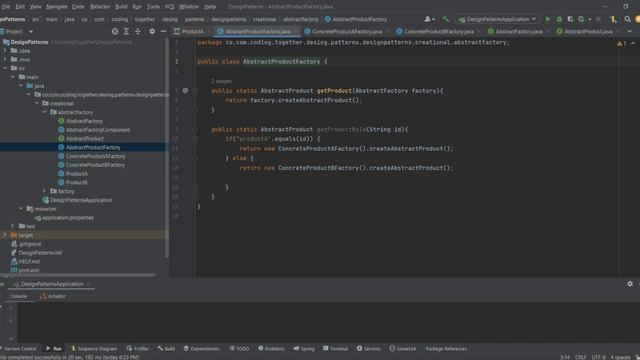Select HELP.md file
This screenshot has height=360, width=640.
(x=29, y=261)
